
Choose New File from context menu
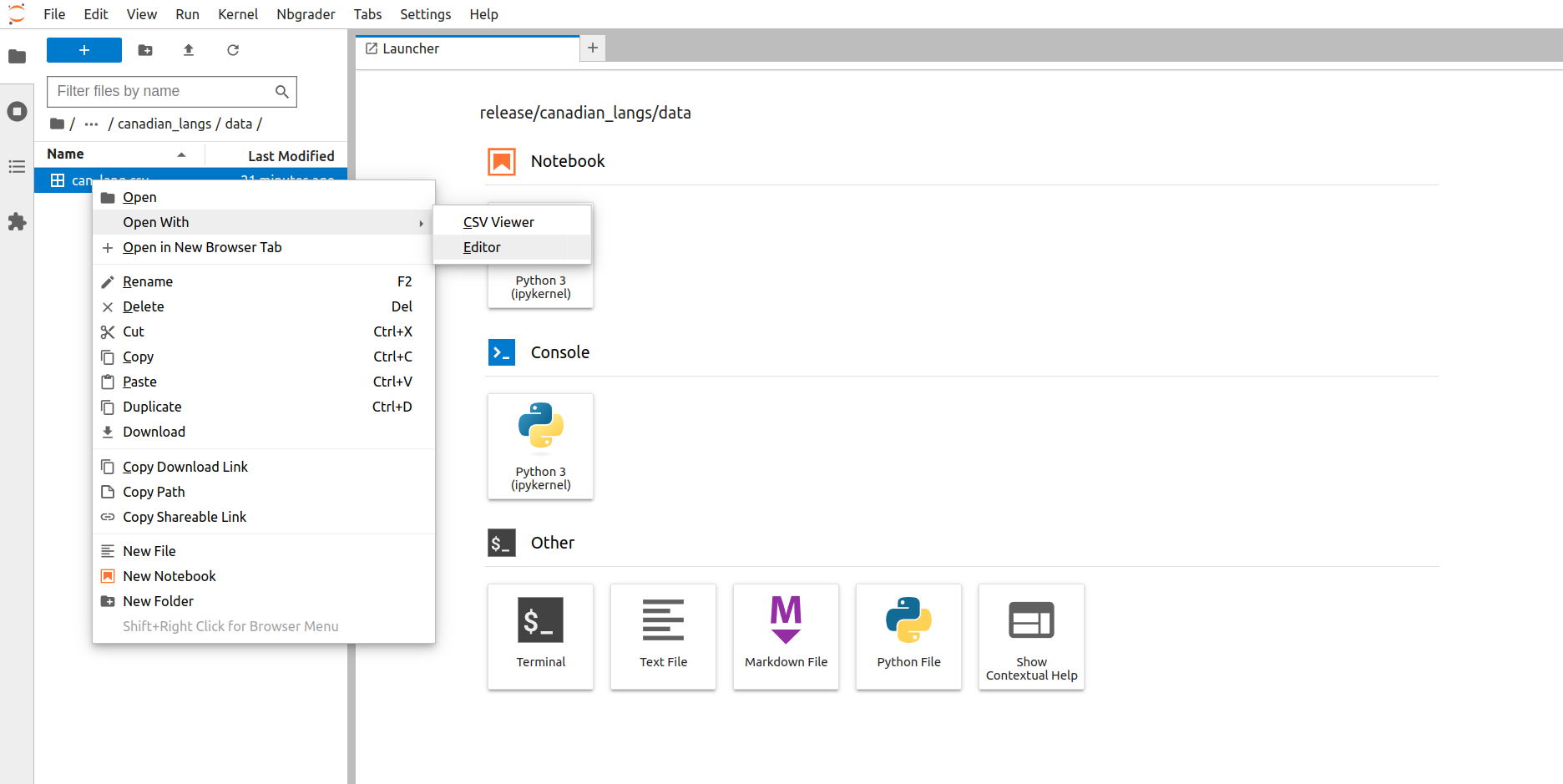(264, 551)
